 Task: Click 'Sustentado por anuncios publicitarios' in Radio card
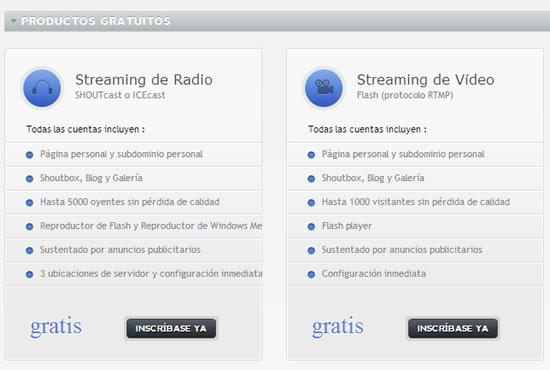point(120,250)
